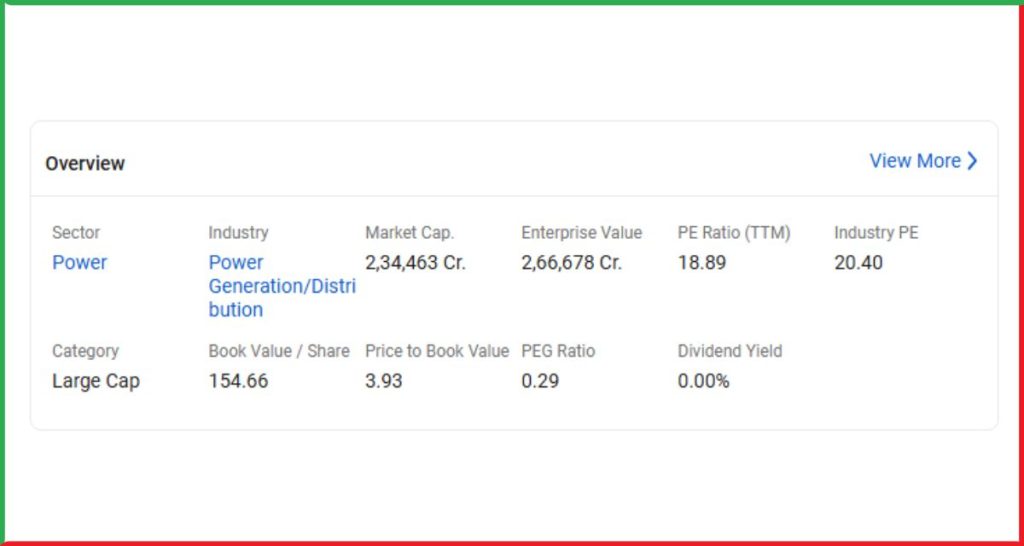Open the Power sector link

[x=80, y=263]
